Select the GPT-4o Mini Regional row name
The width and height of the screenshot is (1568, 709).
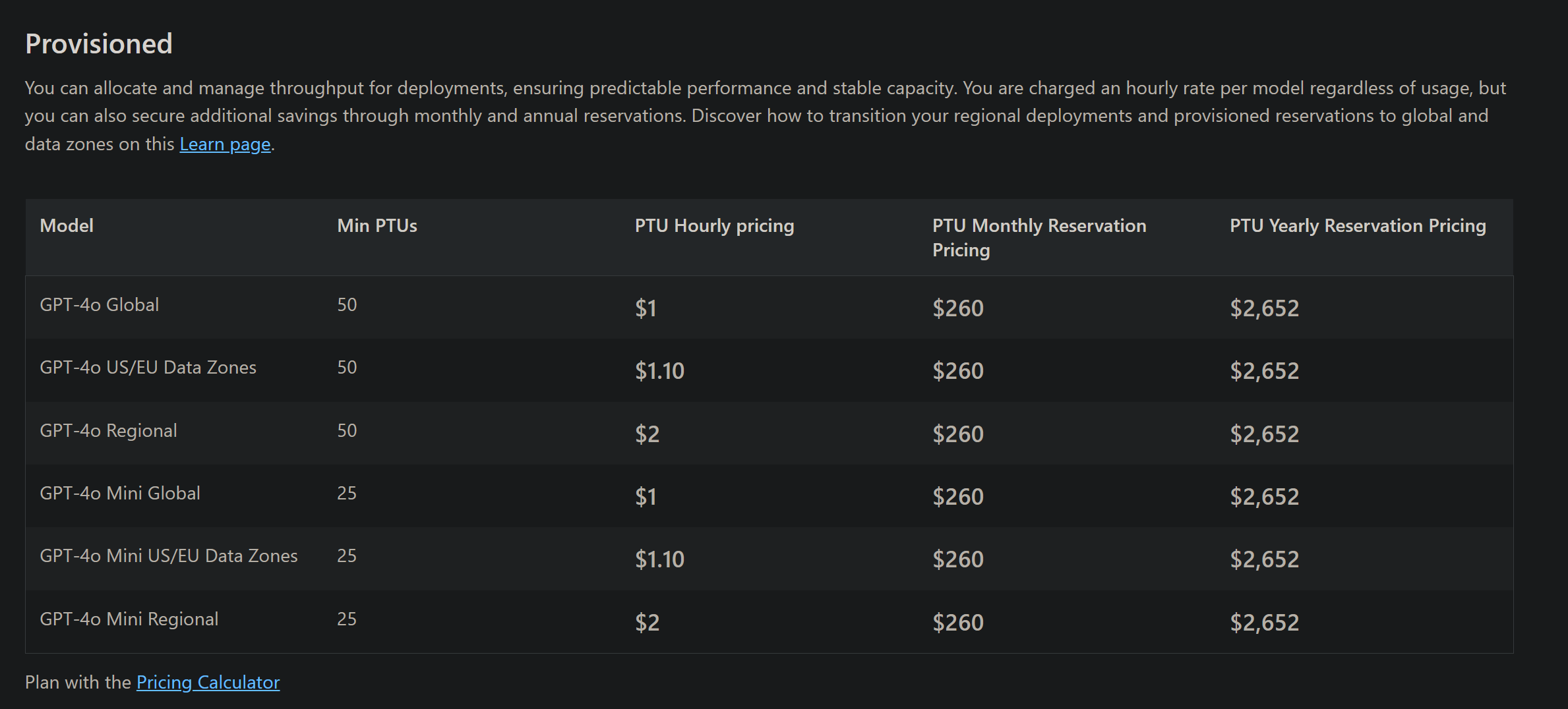129,619
